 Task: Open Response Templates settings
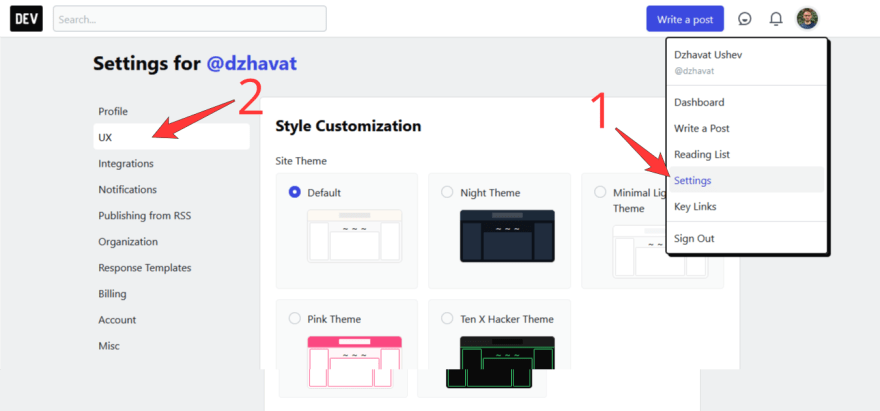pyautogui.click(x=171, y=268)
